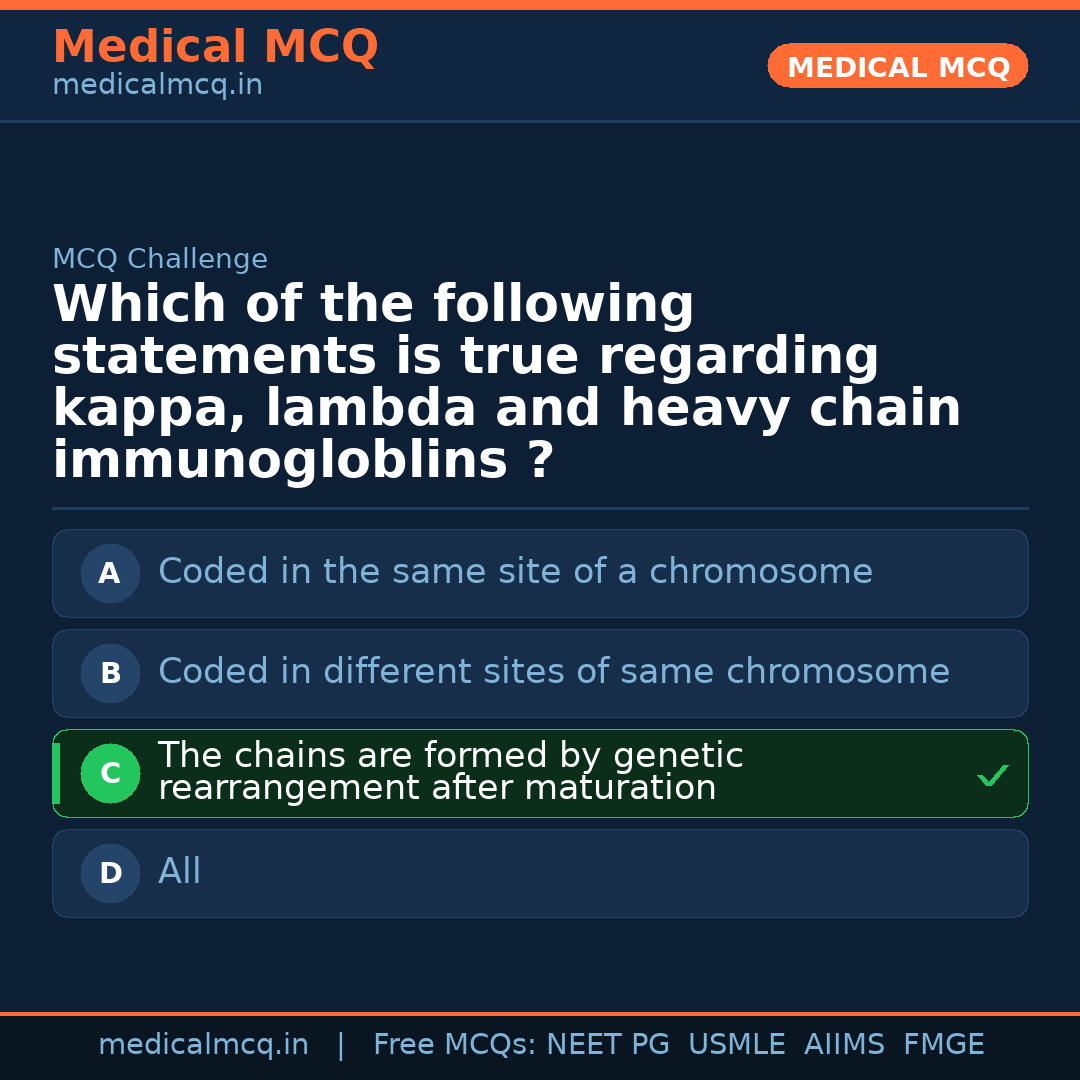Viewport: 1080px width, 1080px height.
Task: Choose the "All" answer text
Action: click(x=180, y=872)
